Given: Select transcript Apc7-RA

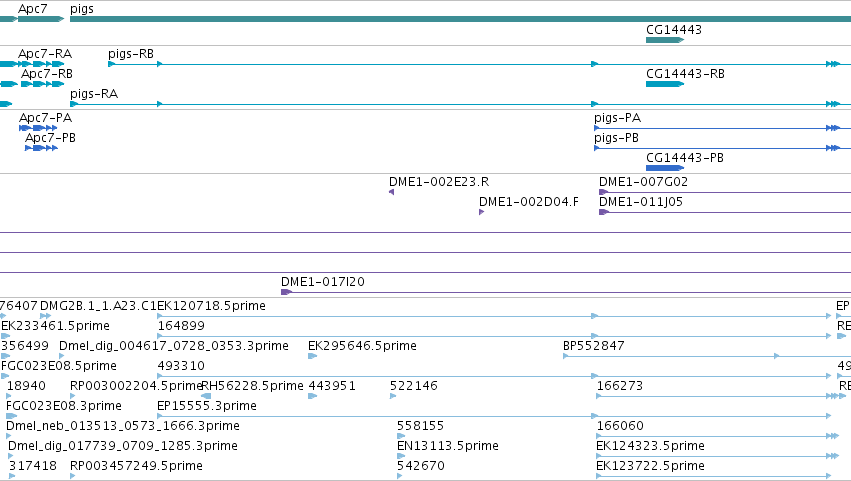Looking at the screenshot, I should [45, 54].
